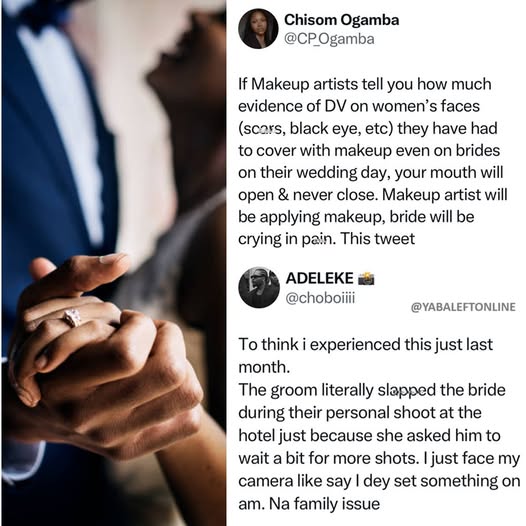Open the Chisom Ogamba display name
Image resolution: width=526 pixels, height=526 pixels.
[341, 20]
